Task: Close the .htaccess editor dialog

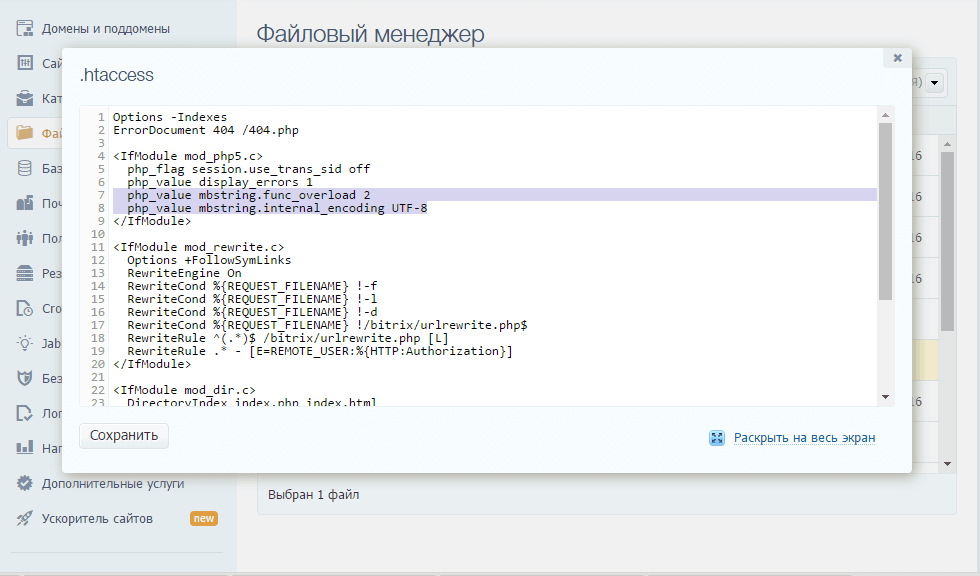Action: tap(897, 58)
